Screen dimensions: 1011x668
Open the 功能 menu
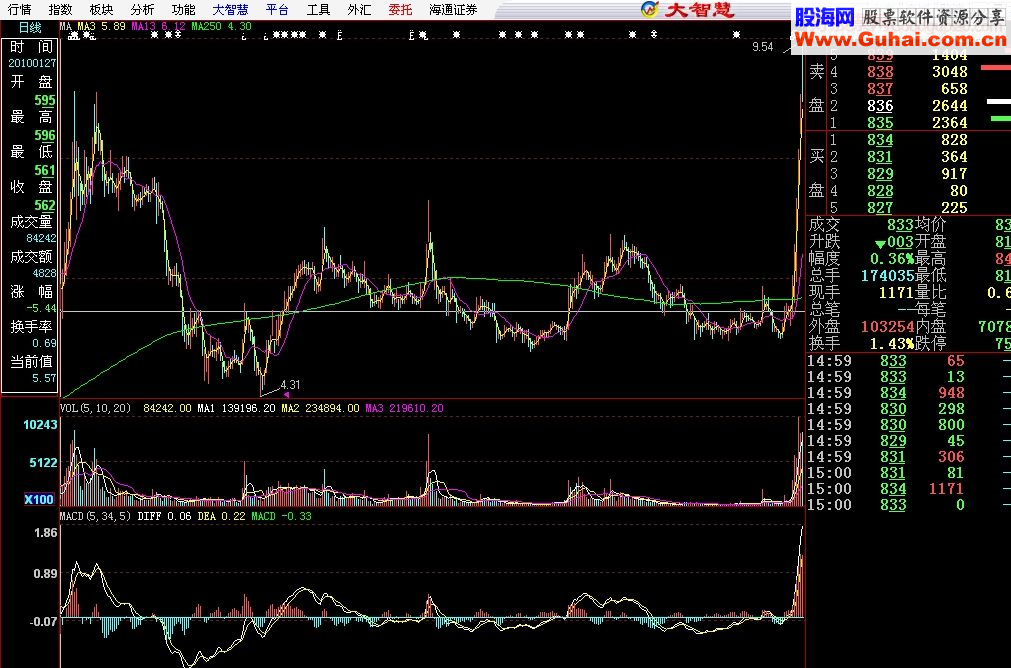pyautogui.click(x=183, y=9)
